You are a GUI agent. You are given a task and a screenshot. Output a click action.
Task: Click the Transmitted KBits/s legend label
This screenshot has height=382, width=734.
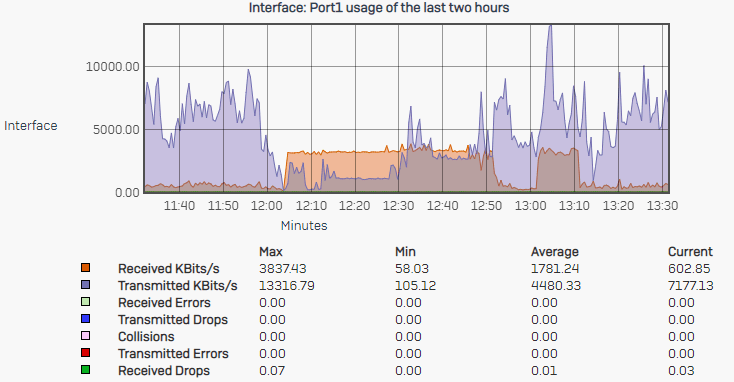[177, 286]
